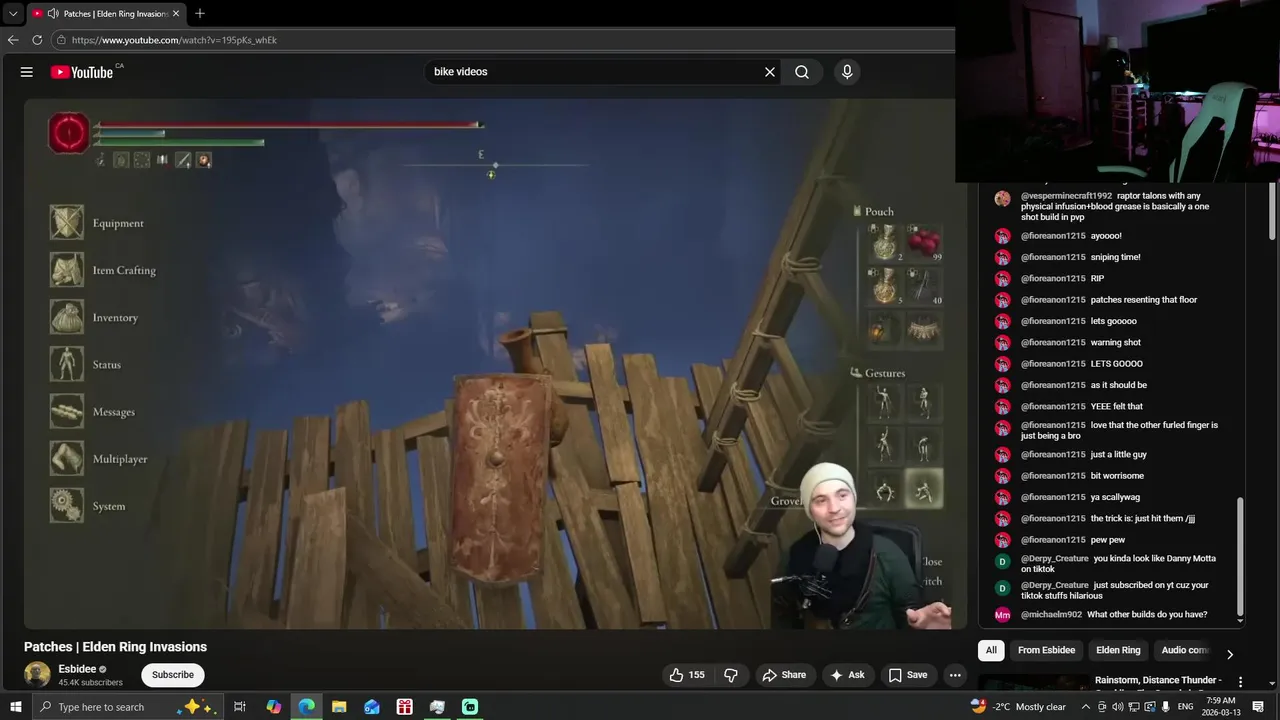Click the Item Crafting menu icon in video
The image size is (1280, 720).
click(67, 269)
